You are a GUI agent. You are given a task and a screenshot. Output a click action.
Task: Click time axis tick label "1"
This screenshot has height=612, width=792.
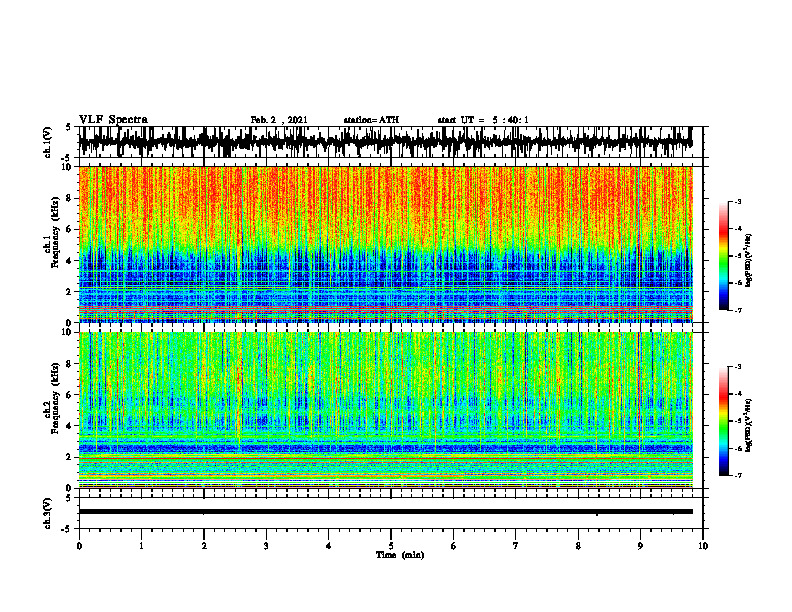tap(141, 546)
